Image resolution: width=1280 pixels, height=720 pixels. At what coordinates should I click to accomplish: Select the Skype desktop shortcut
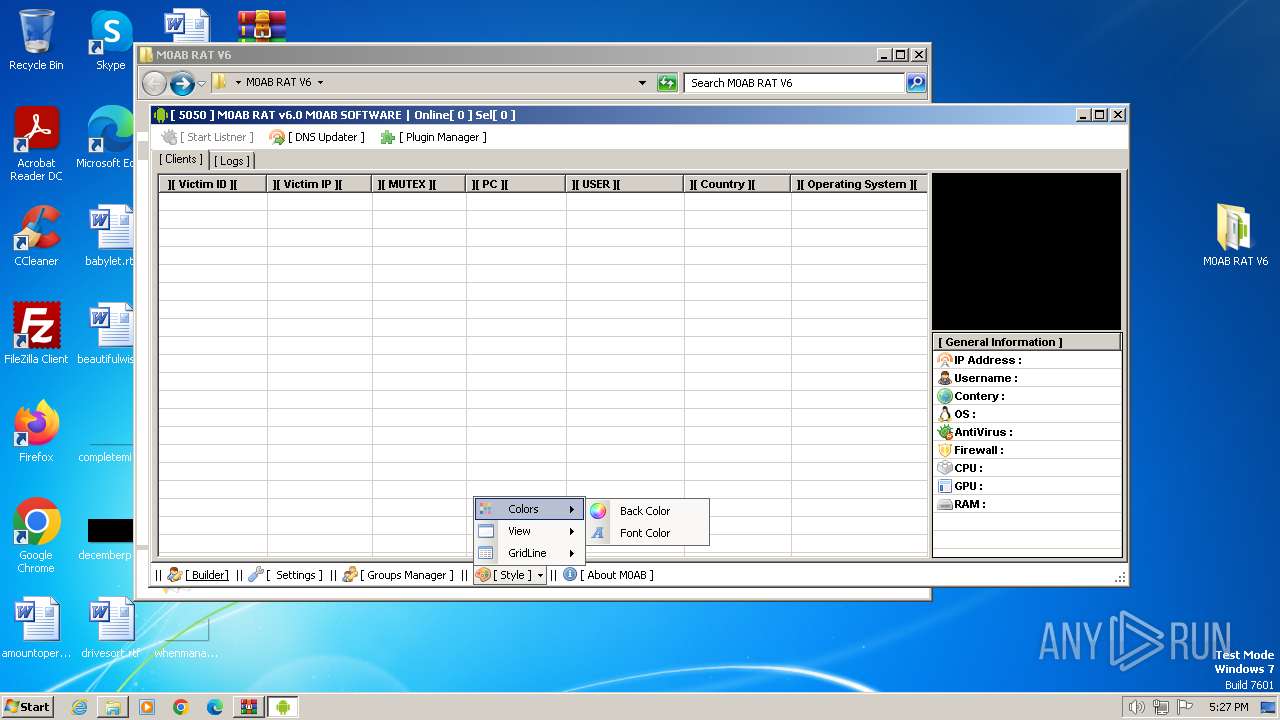tap(111, 40)
